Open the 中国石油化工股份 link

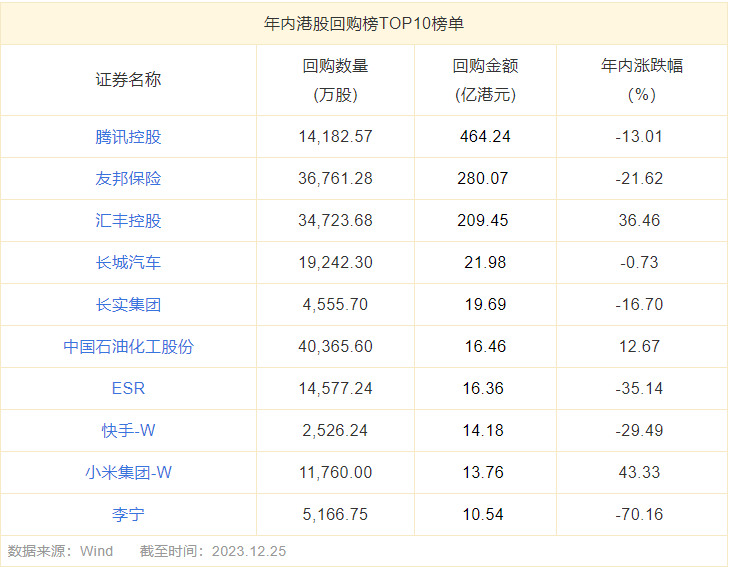tap(128, 347)
